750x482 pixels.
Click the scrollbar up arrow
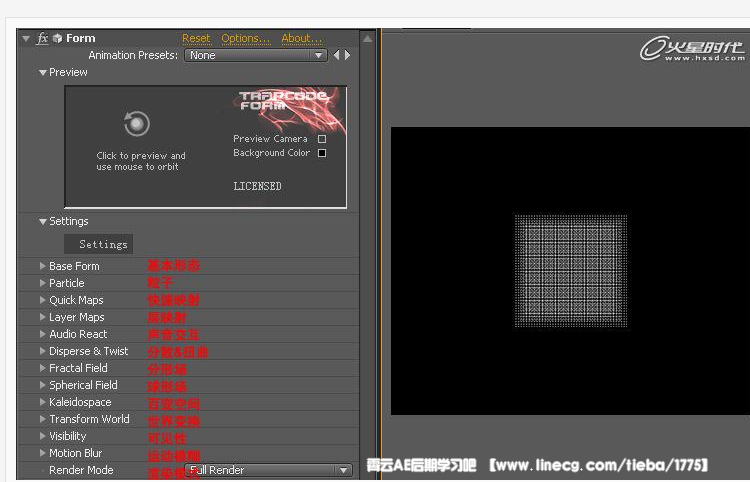point(368,39)
